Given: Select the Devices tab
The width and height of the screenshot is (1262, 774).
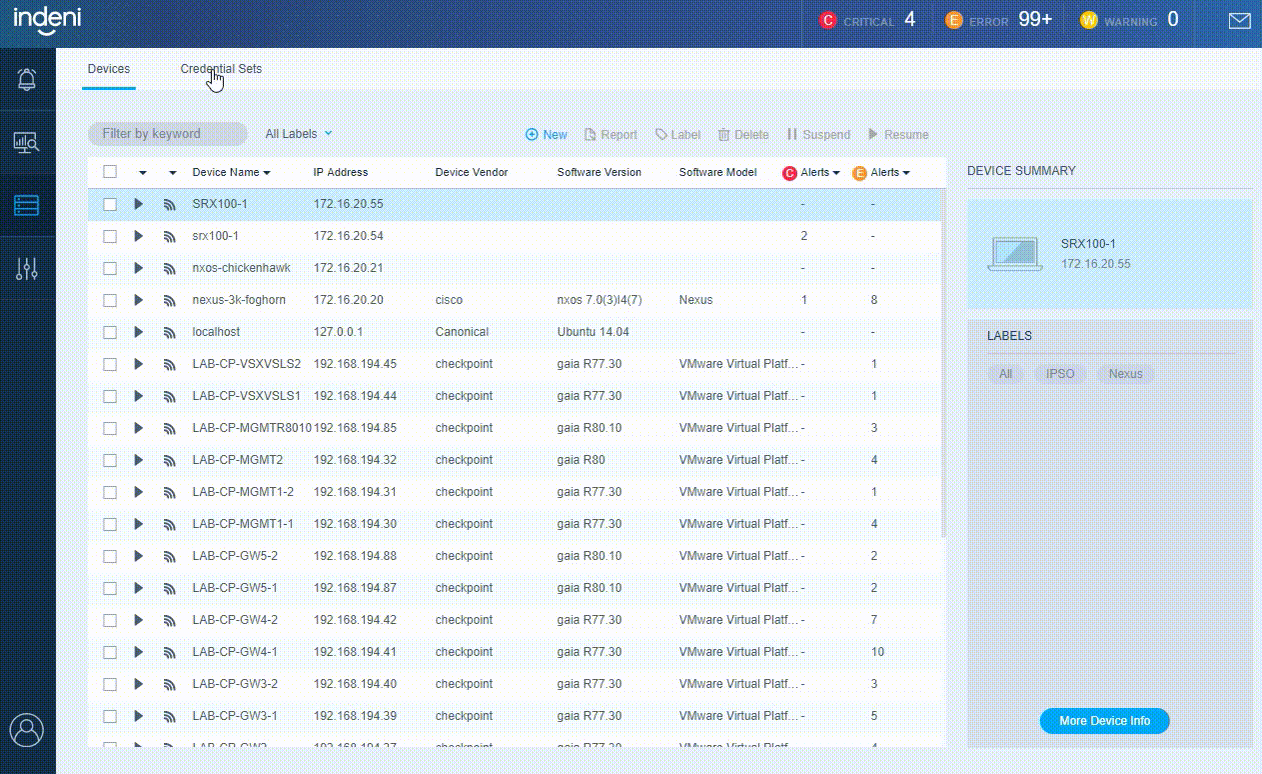Looking at the screenshot, I should 109,69.
